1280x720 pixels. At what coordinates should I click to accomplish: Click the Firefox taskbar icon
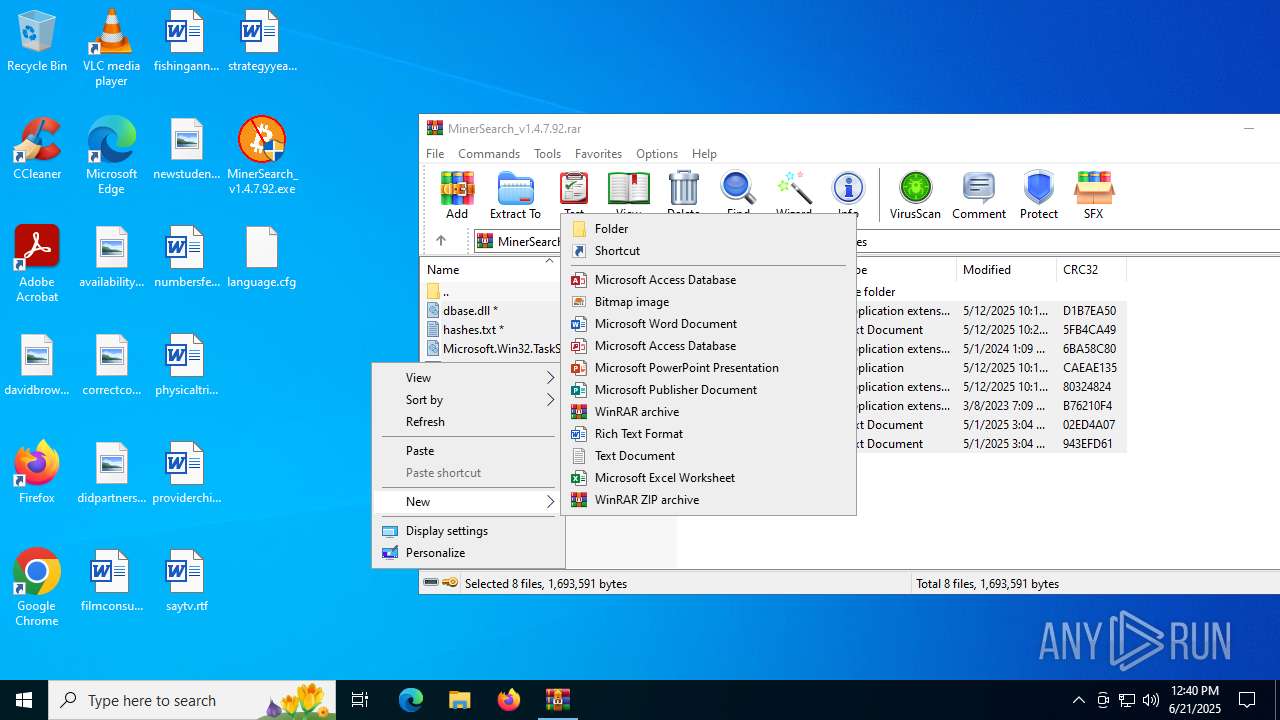[508, 700]
